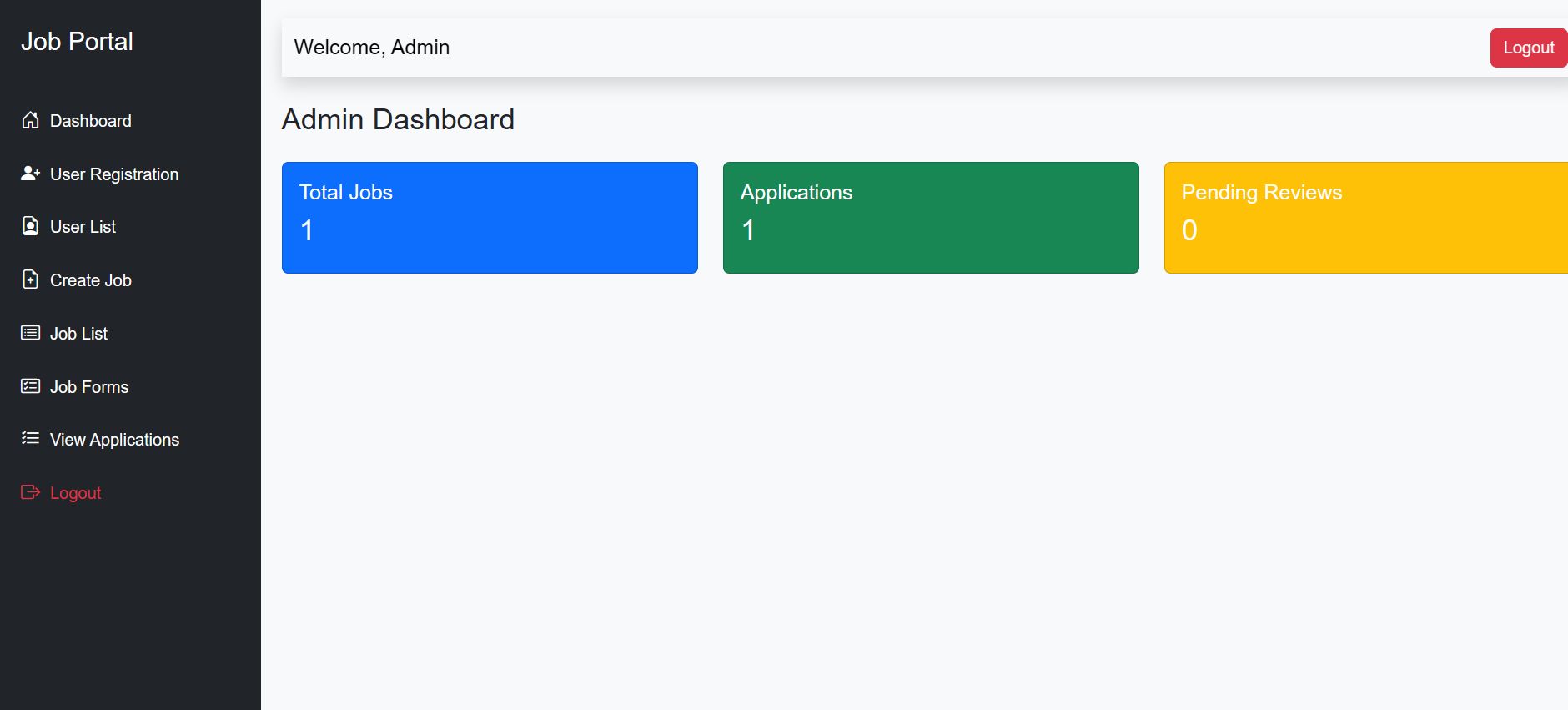Open Job Forms from sidebar
The image size is (1568, 710).
click(89, 387)
